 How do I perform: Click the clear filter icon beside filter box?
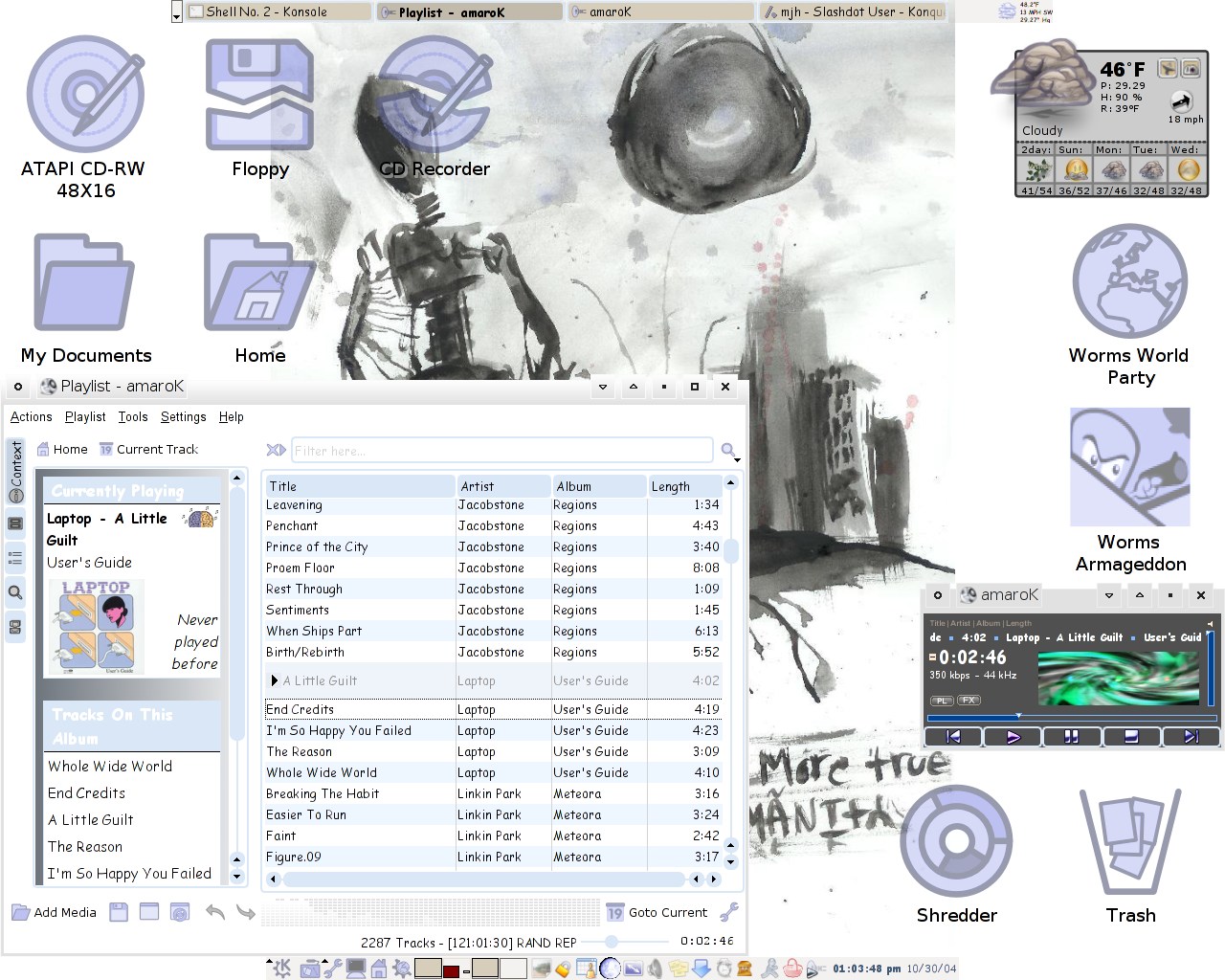[x=276, y=450]
